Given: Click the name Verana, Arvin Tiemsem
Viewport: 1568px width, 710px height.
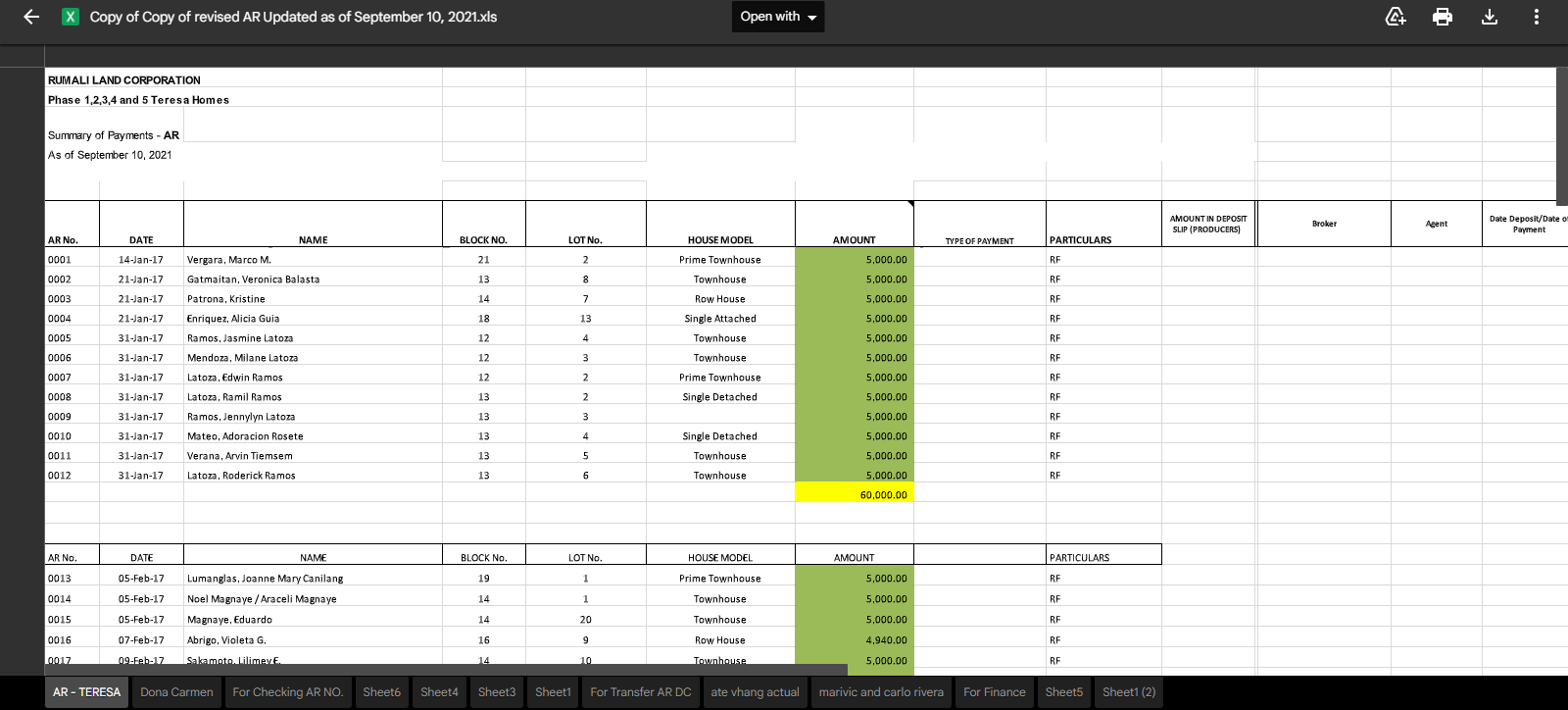Looking at the screenshot, I should point(240,456).
